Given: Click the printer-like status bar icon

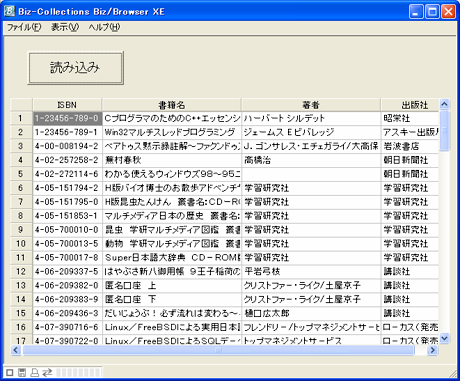Looking at the screenshot, I should point(34,372).
